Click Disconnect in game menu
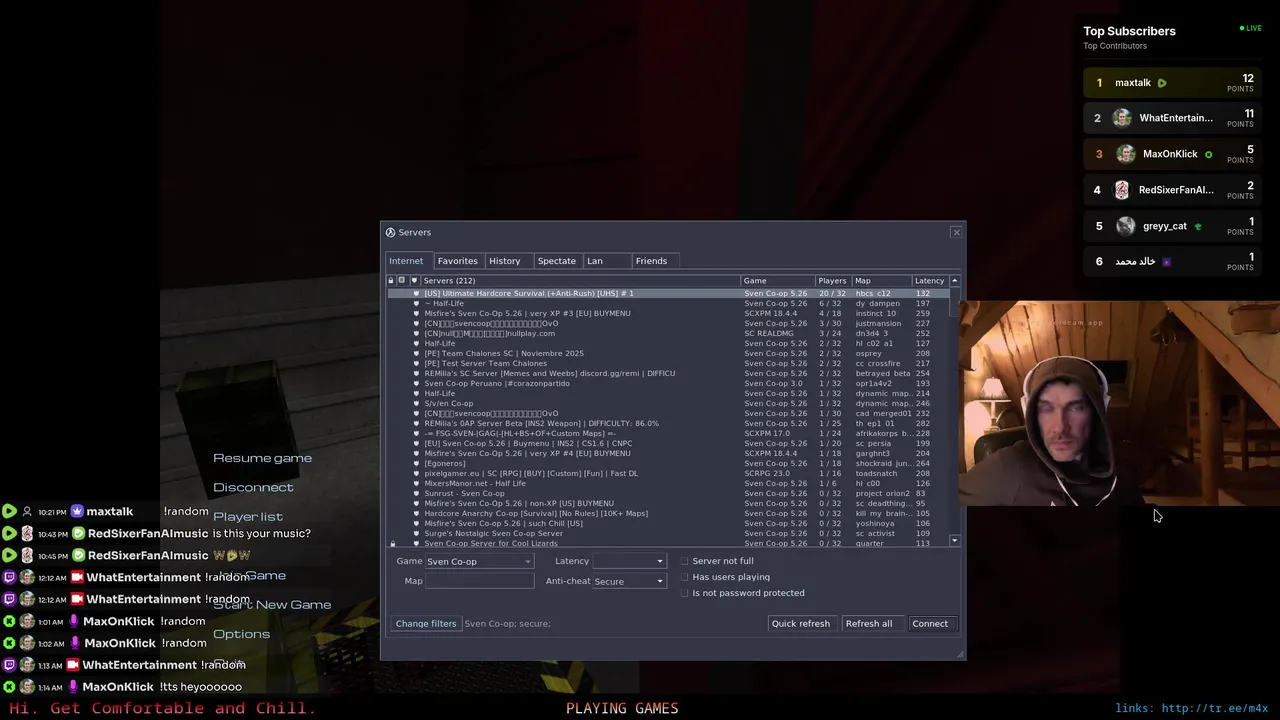The image size is (1280, 720). coord(253,487)
